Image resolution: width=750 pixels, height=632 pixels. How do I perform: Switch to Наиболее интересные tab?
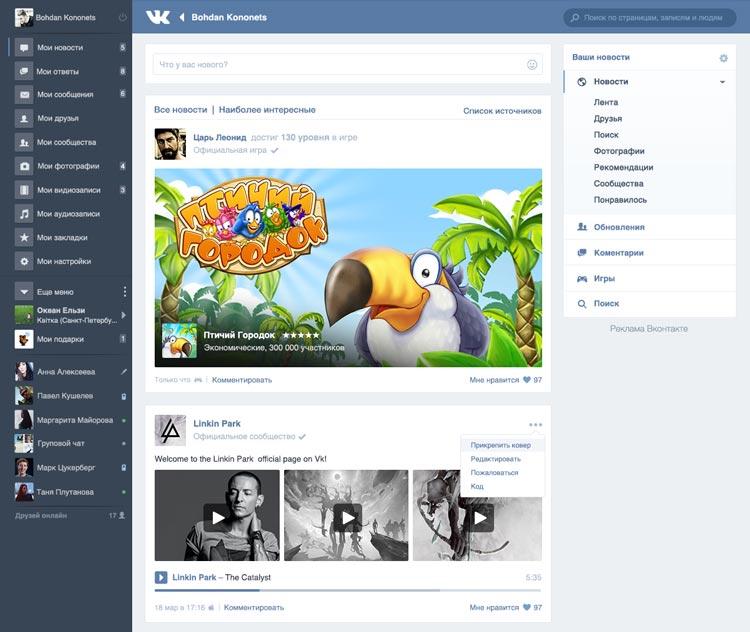[x=267, y=110]
